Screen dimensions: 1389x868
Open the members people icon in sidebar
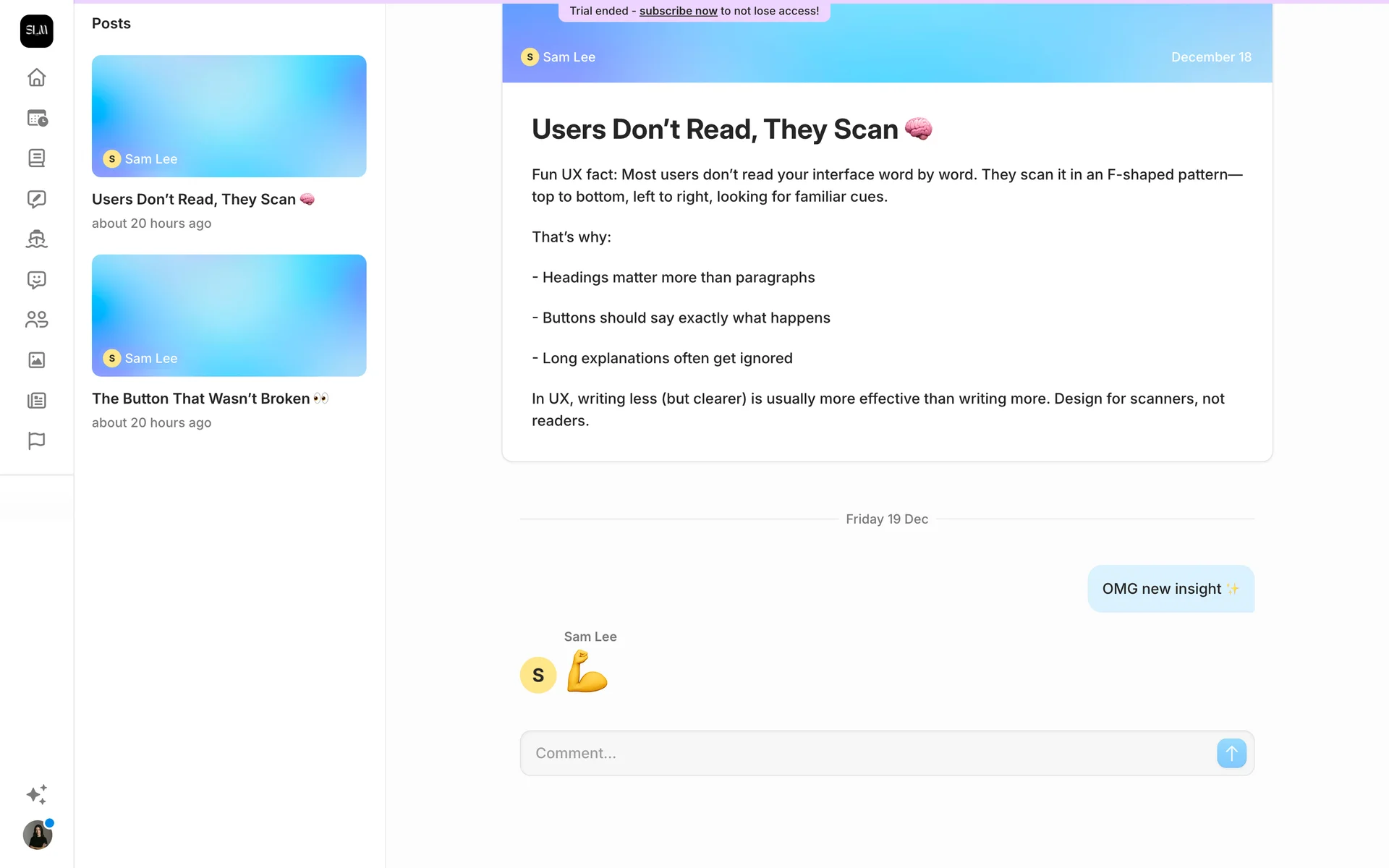36,320
